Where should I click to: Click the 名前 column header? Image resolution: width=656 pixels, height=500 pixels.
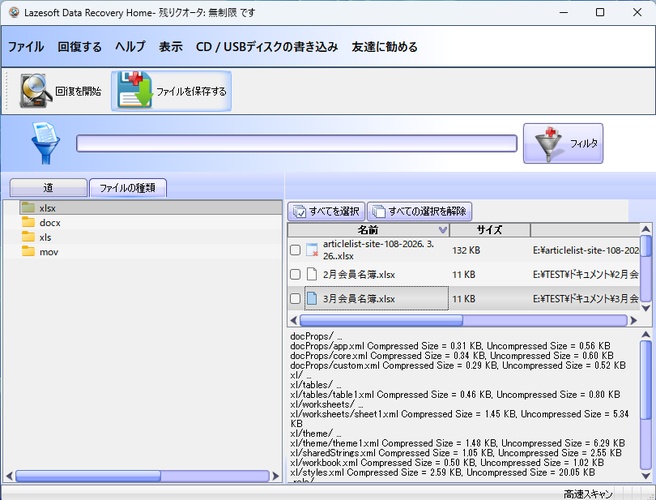[x=368, y=230]
